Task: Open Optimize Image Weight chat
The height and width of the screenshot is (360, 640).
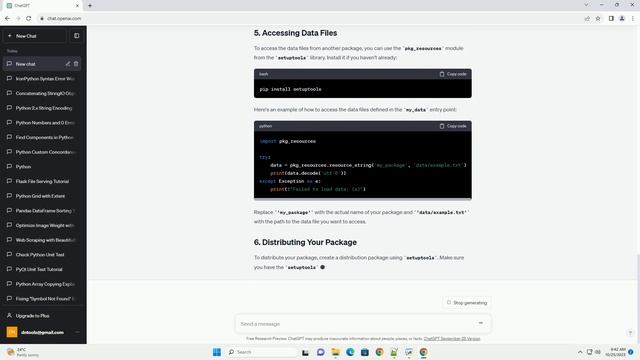Action: [43, 225]
